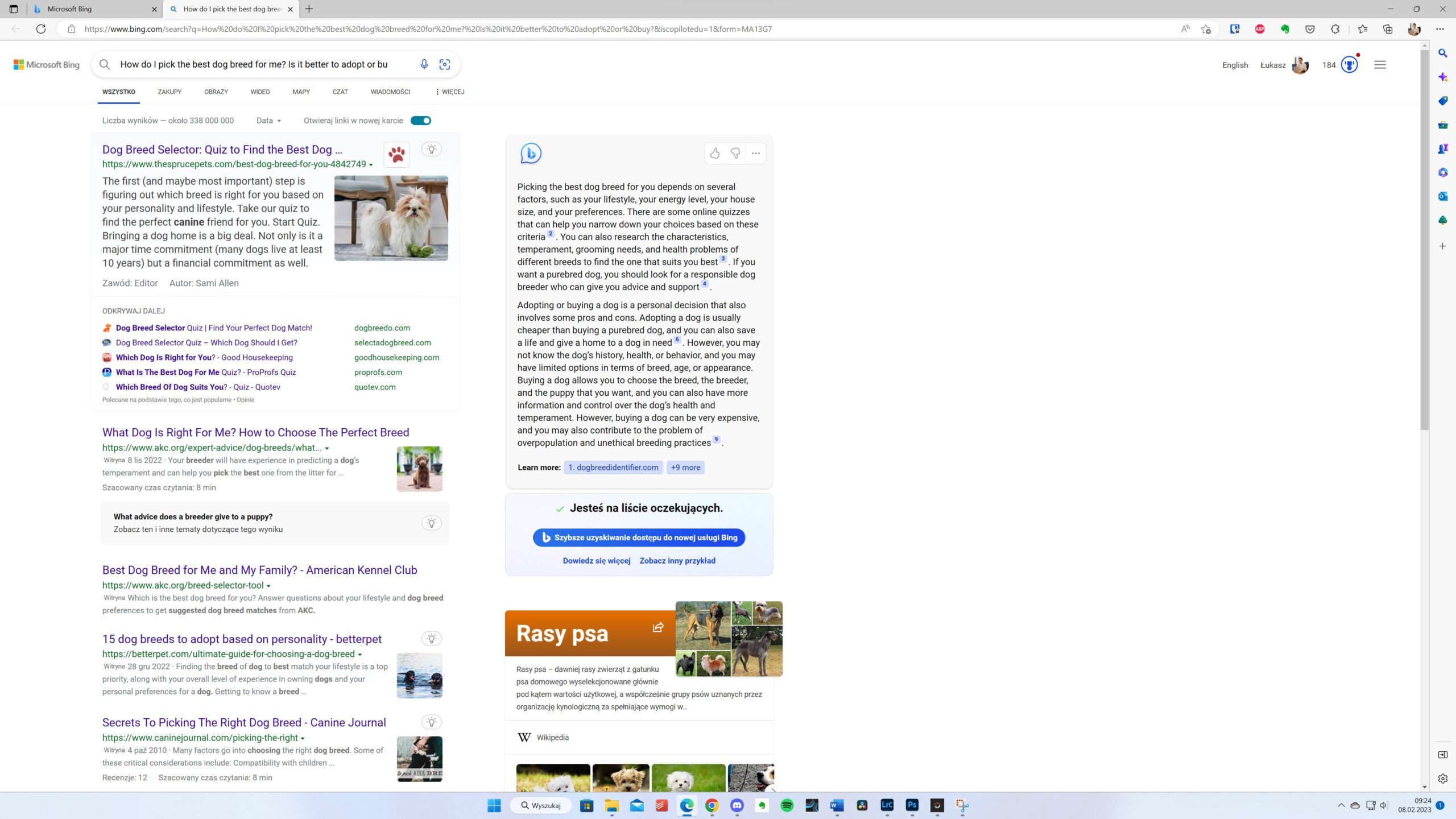Expand the Data filter dropdown
This screenshot has height=819, width=1456.
pyautogui.click(x=268, y=121)
